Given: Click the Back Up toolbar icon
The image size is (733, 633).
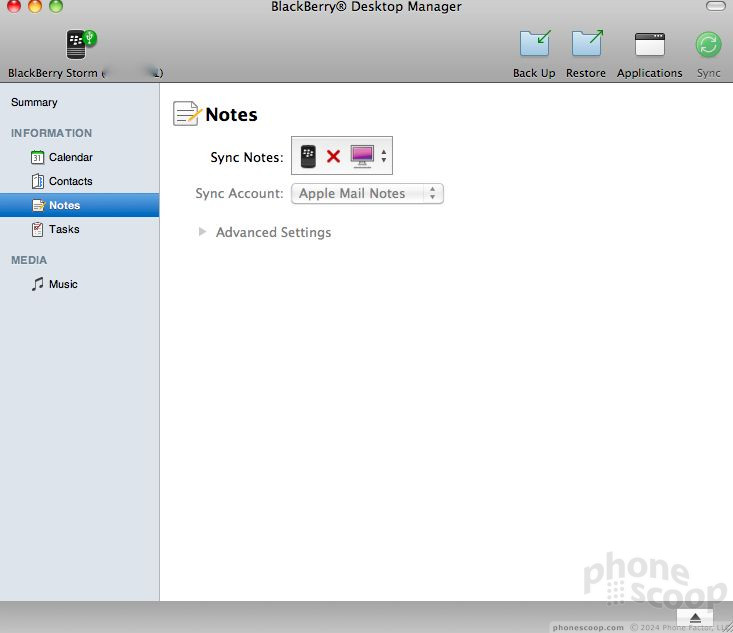Looking at the screenshot, I should click(x=534, y=43).
